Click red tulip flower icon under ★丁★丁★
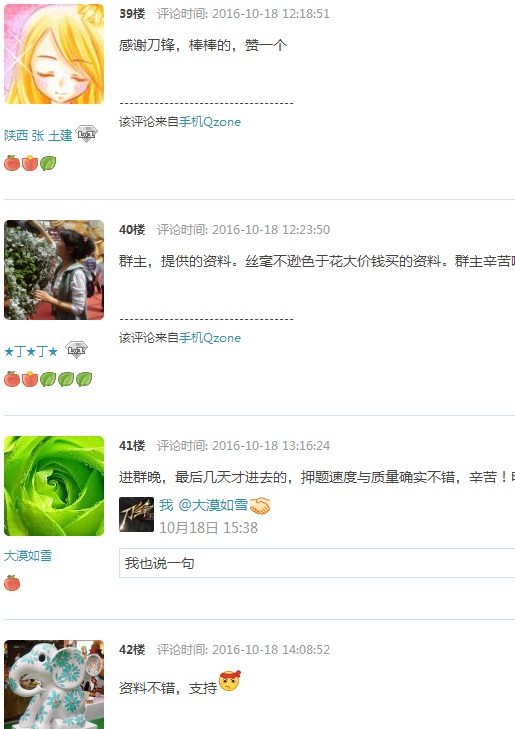Viewport: 515px width, 729px height. coord(30,379)
